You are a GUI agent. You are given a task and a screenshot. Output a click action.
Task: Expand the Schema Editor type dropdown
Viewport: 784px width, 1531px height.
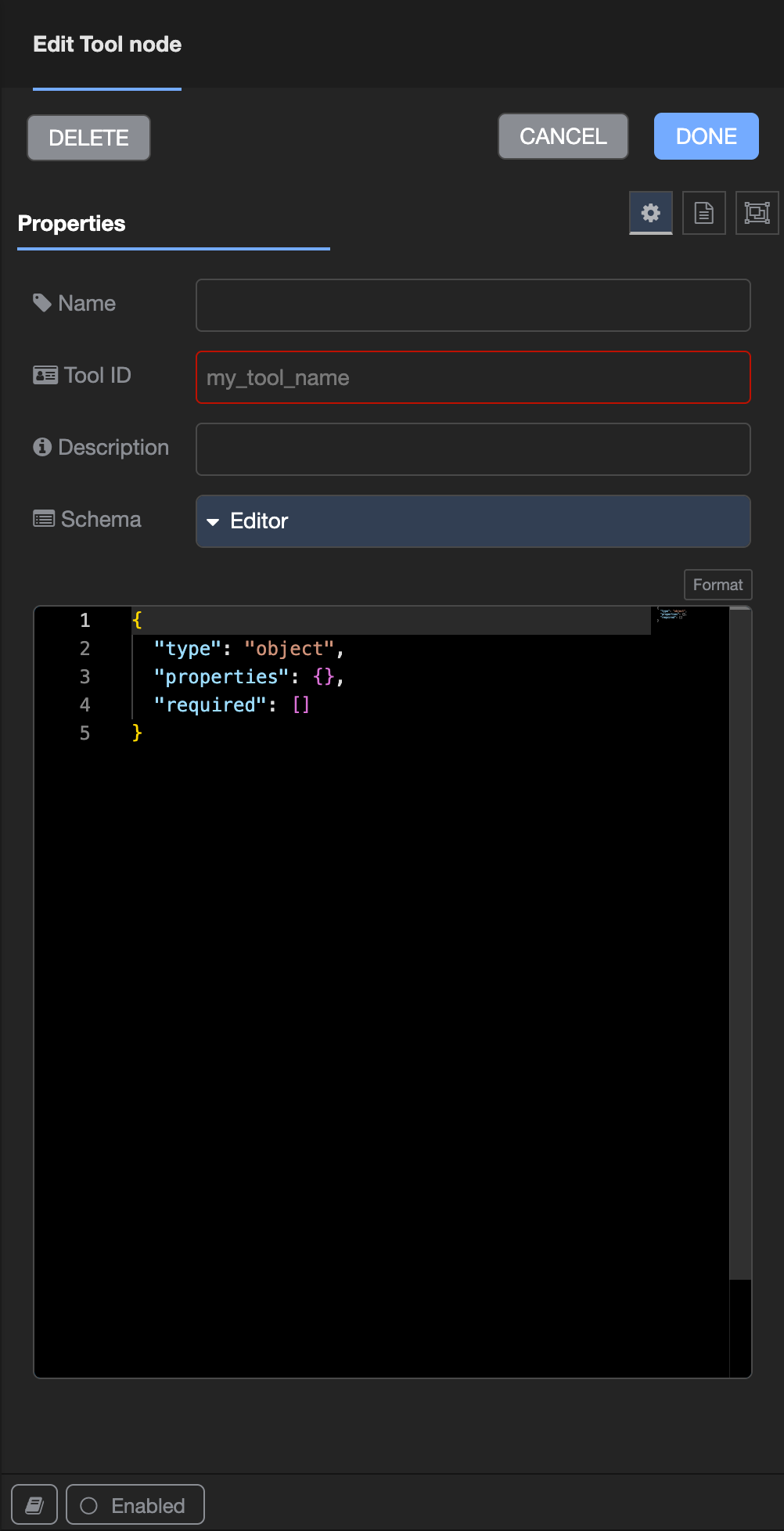473,521
